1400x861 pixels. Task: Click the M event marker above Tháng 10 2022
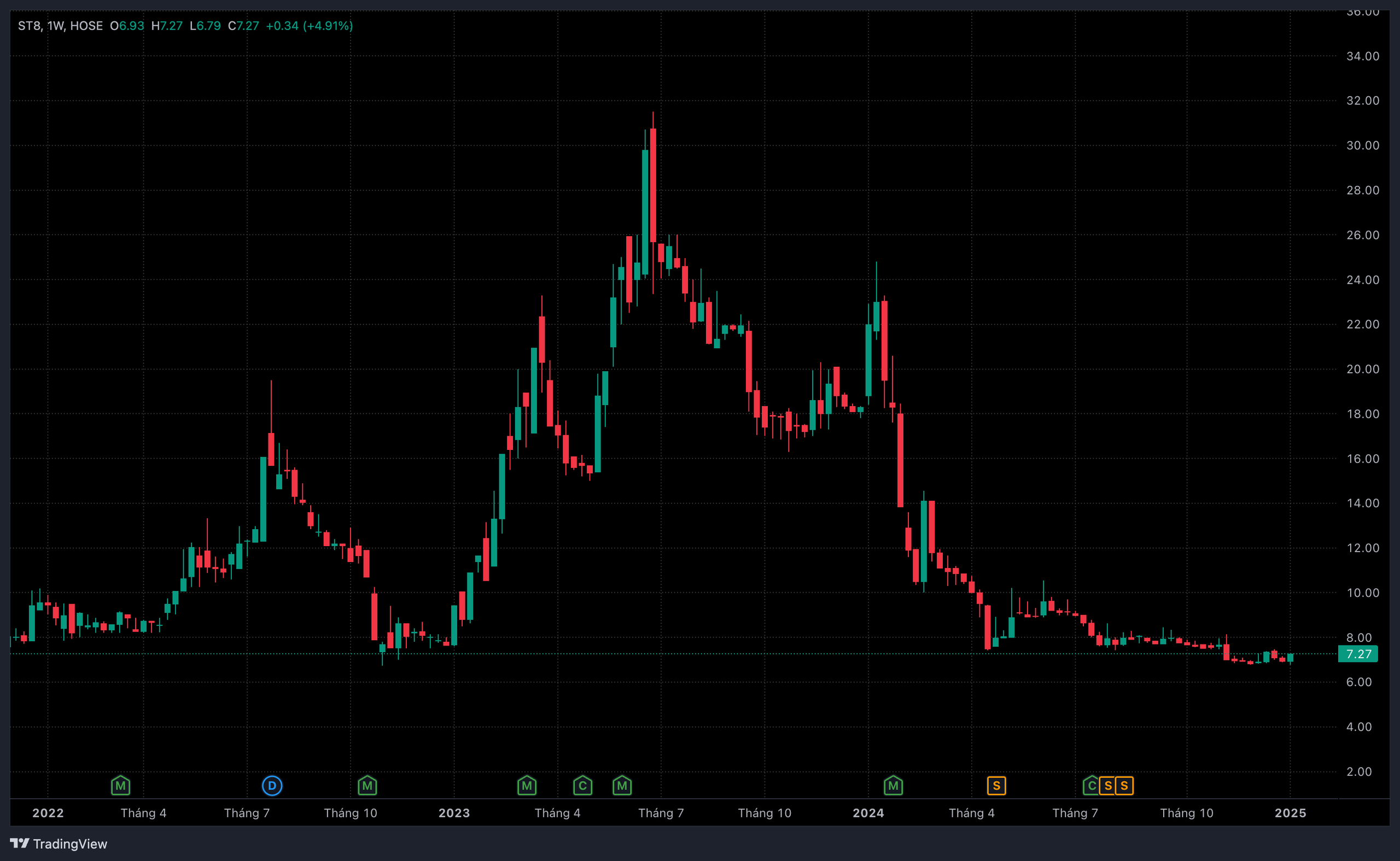pos(367,786)
